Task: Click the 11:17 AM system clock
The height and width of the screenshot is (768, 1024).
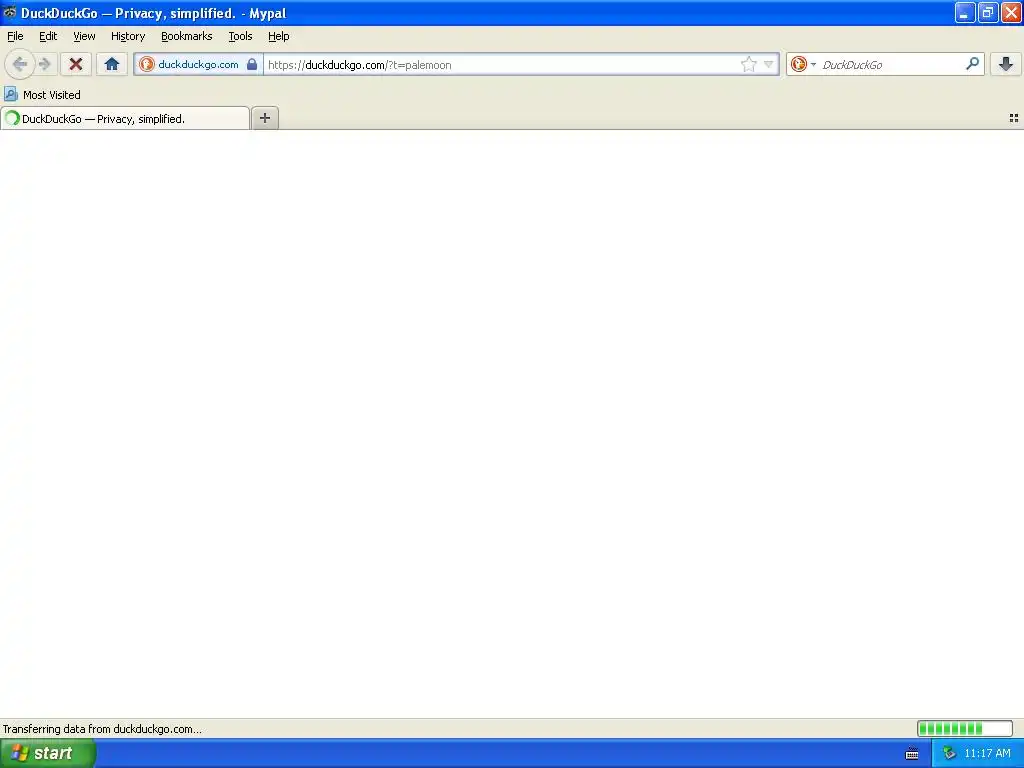Action: tap(987, 753)
